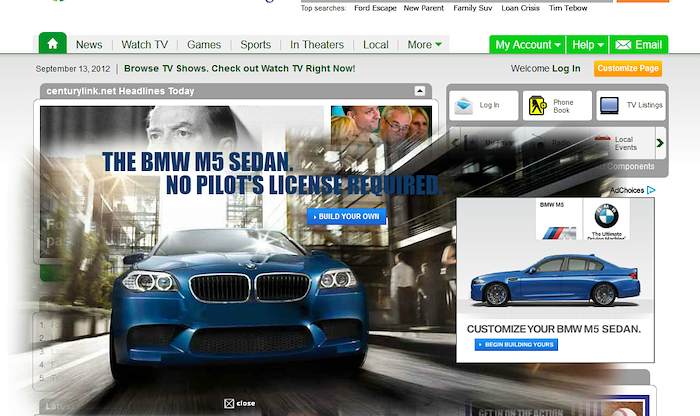The width and height of the screenshot is (700, 416).
Task: Open the Games tab
Action: pyautogui.click(x=204, y=45)
